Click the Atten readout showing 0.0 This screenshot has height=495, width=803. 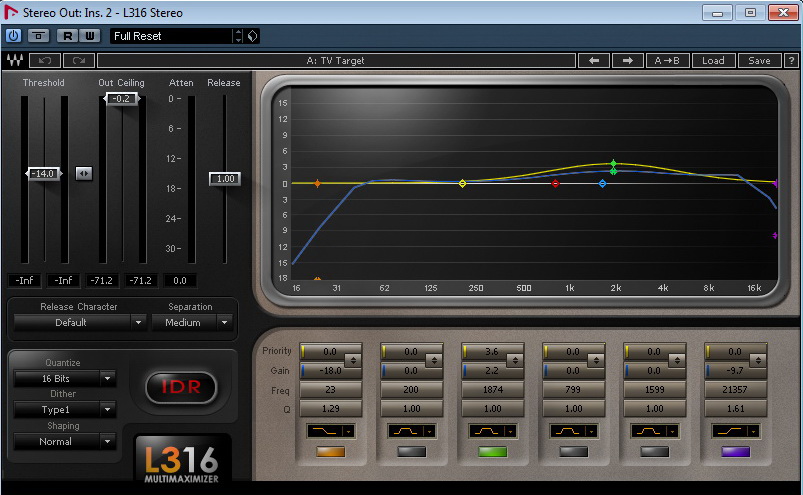point(180,281)
